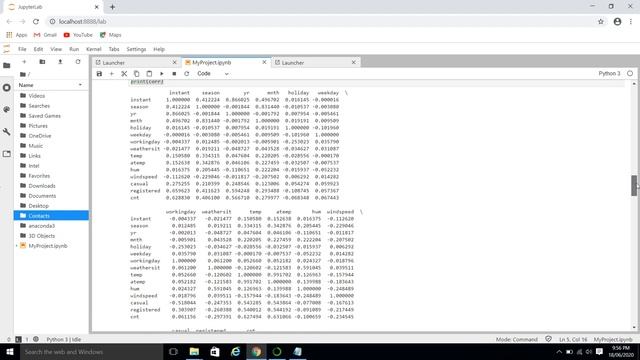Run the selected cell
The height and width of the screenshot is (360, 640).
[x=162, y=74]
